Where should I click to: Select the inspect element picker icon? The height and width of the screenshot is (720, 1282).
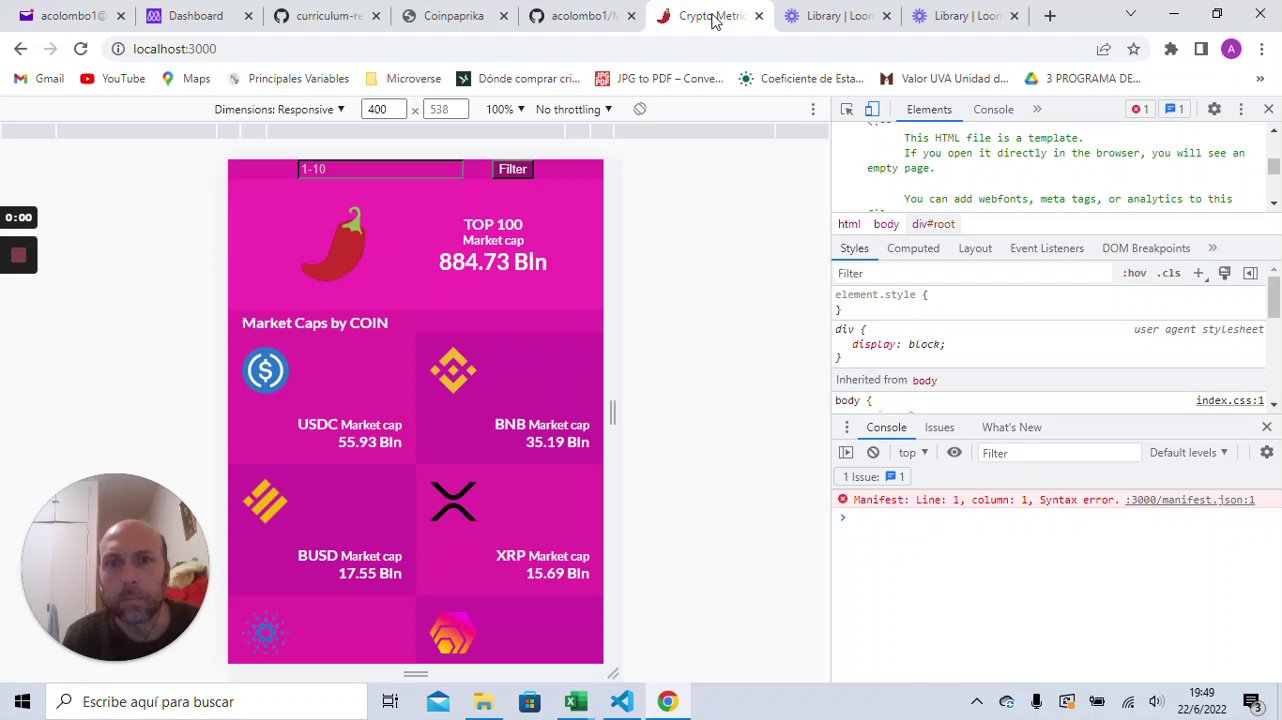pyautogui.click(x=847, y=109)
